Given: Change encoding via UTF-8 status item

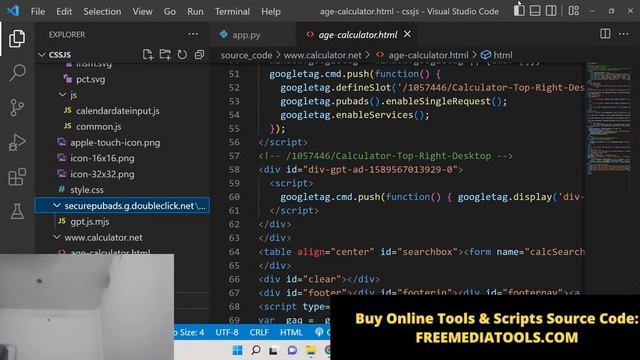Looking at the screenshot, I should click(227, 333).
